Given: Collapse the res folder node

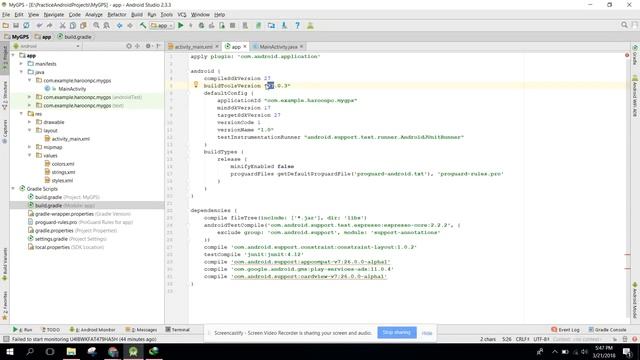Looking at the screenshot, I should [22, 113].
